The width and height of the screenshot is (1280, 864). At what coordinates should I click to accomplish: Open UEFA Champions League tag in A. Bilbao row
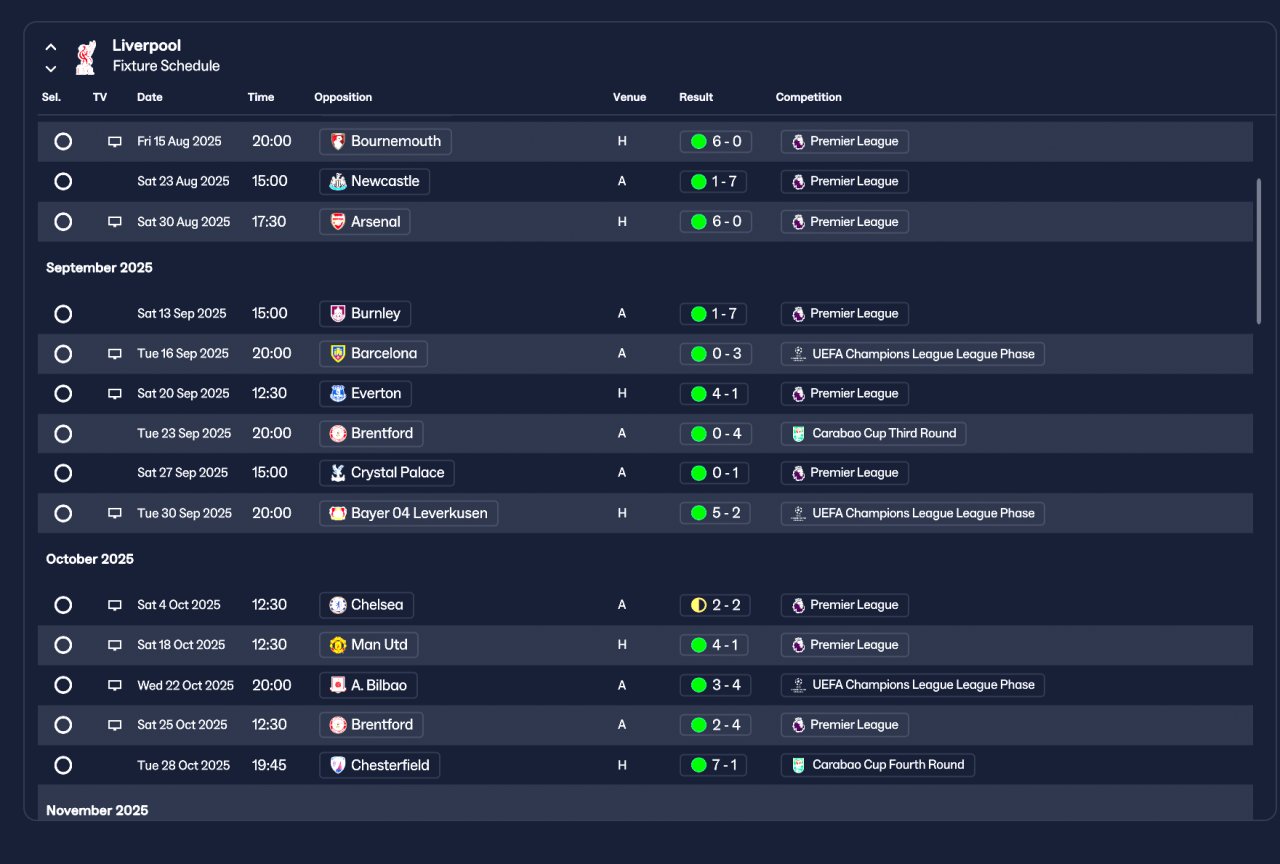(x=913, y=685)
